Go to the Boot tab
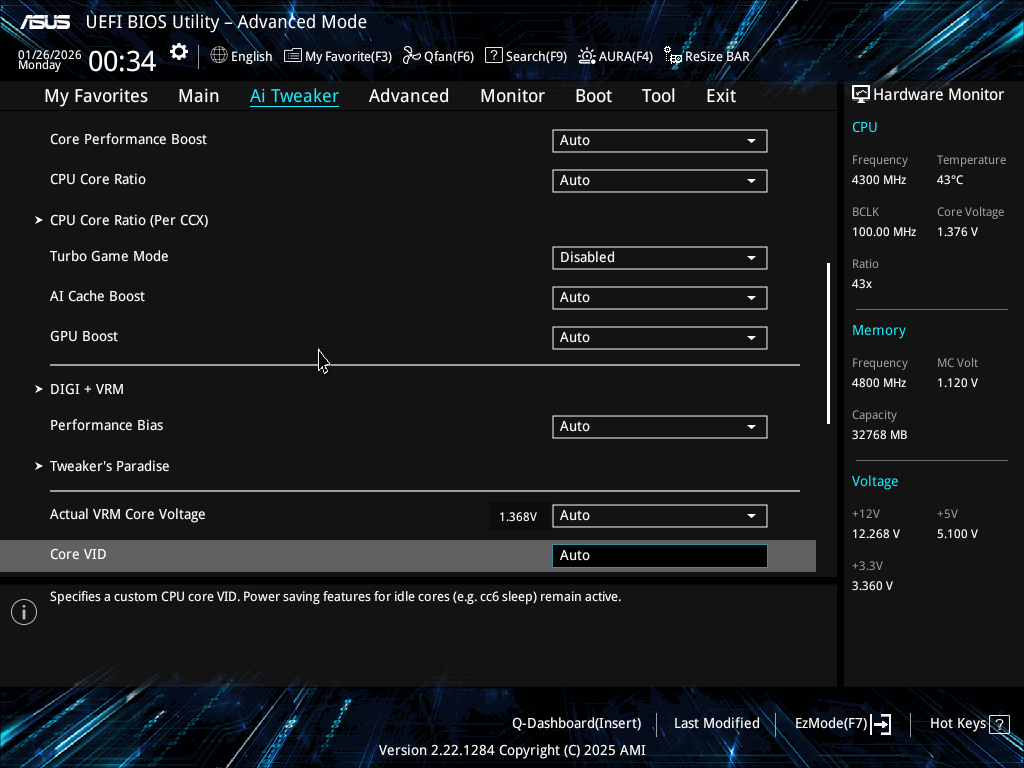Image resolution: width=1024 pixels, height=768 pixels. pos(593,96)
